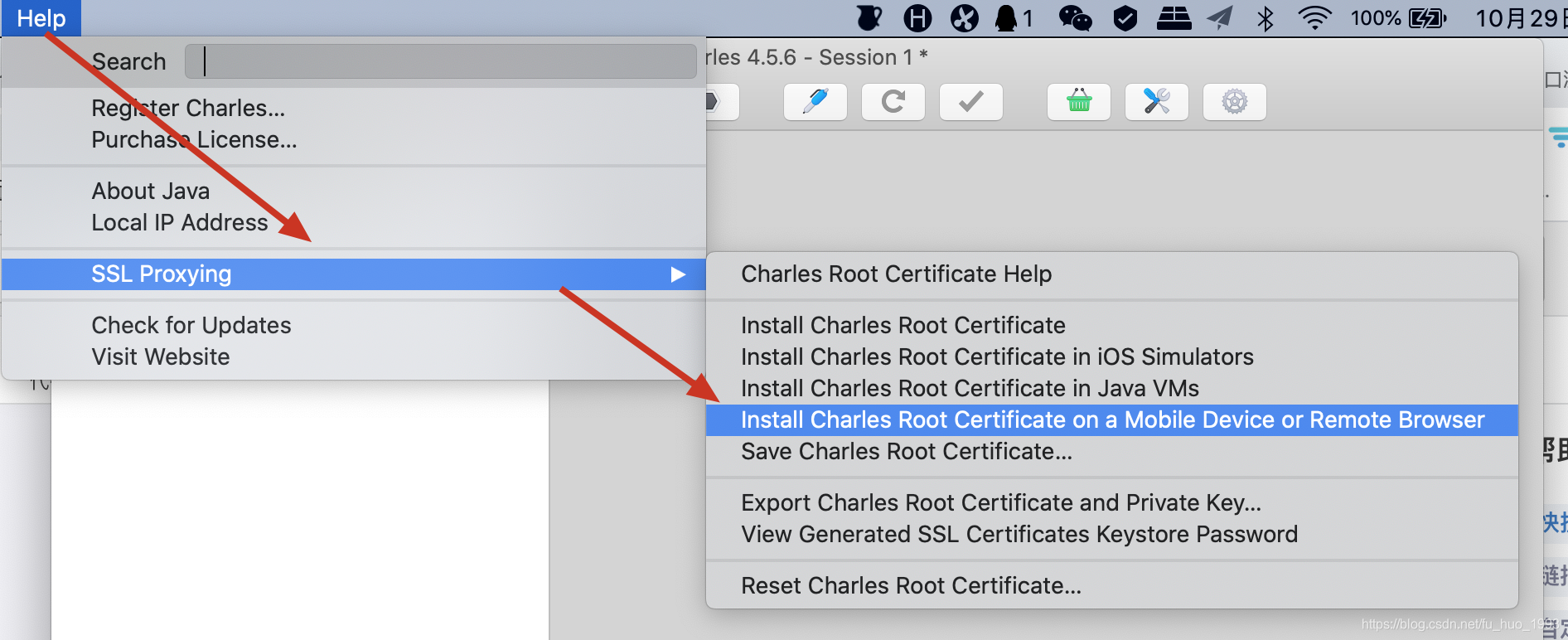Image resolution: width=1568 pixels, height=640 pixels.
Task: Click the Validate checkmark toolbar icon
Action: pos(971,102)
